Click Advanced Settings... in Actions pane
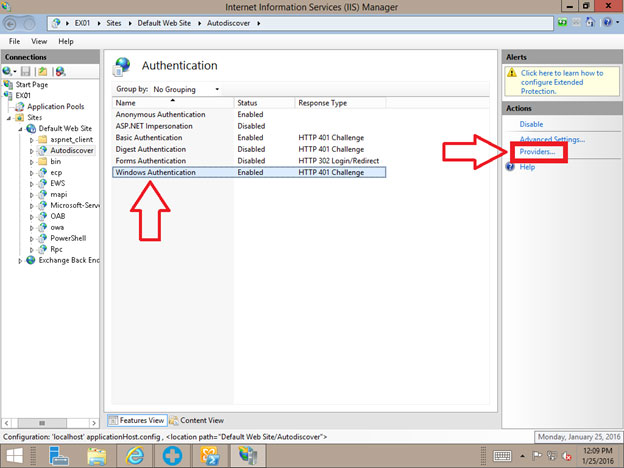The height and width of the screenshot is (468, 624). tap(552, 139)
